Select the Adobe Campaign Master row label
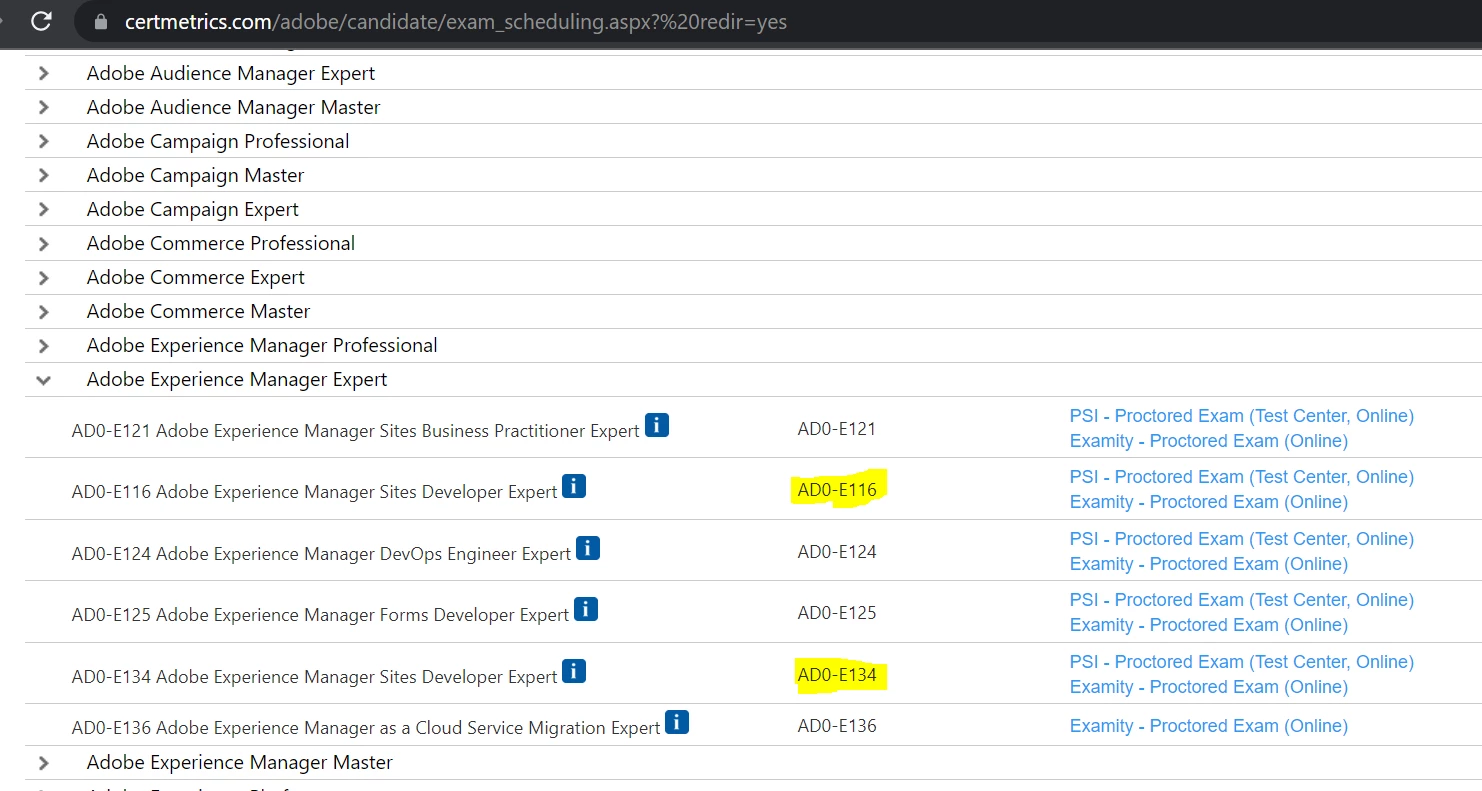This screenshot has width=1482, height=791. pyautogui.click(x=195, y=175)
